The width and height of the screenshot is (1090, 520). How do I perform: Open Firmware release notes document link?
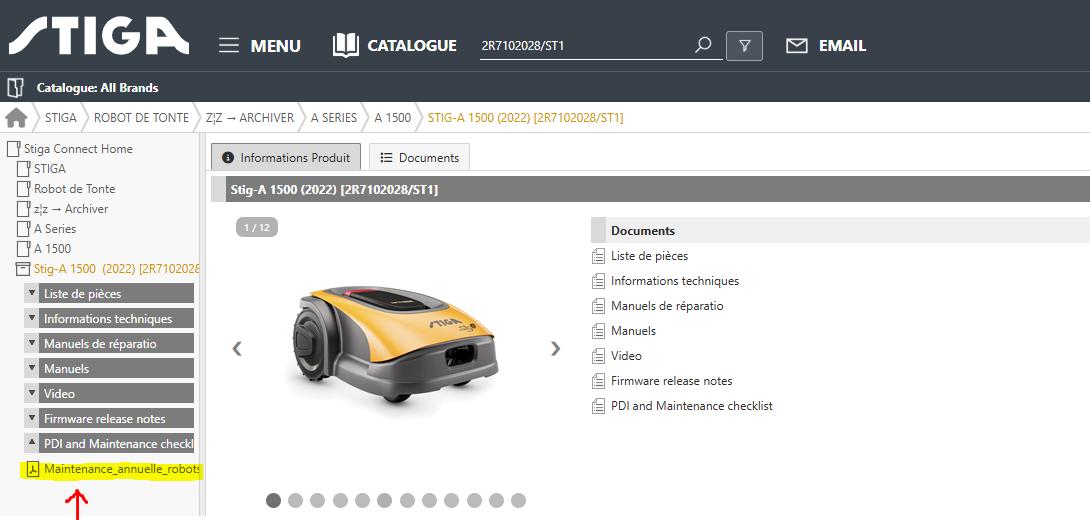point(672,381)
